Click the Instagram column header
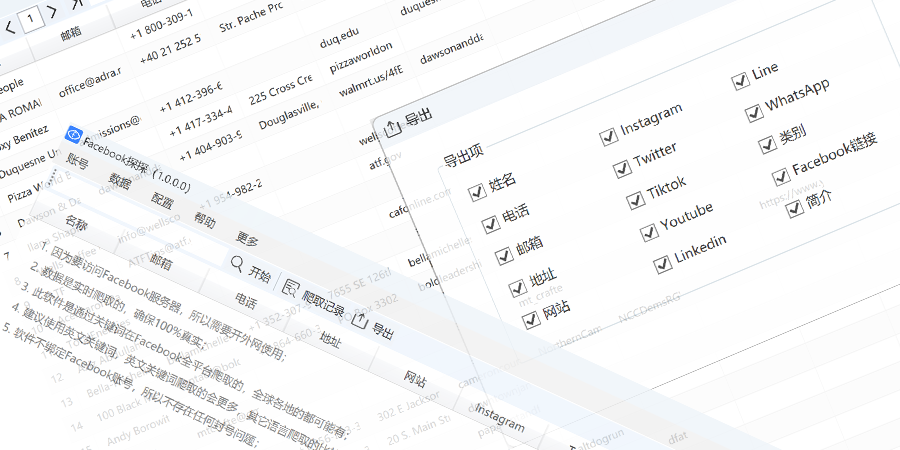Viewport: 900px width, 450px height. click(x=499, y=420)
